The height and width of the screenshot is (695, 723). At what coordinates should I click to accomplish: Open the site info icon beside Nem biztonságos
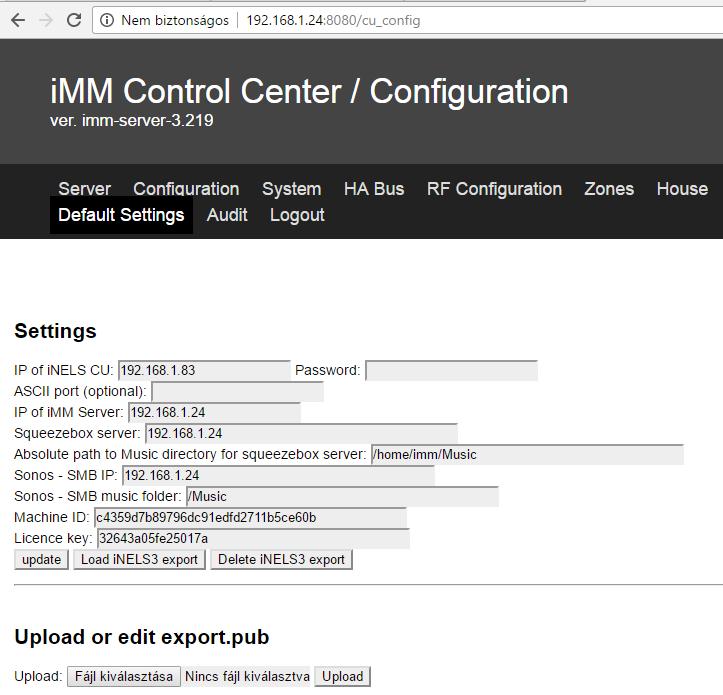point(107,20)
